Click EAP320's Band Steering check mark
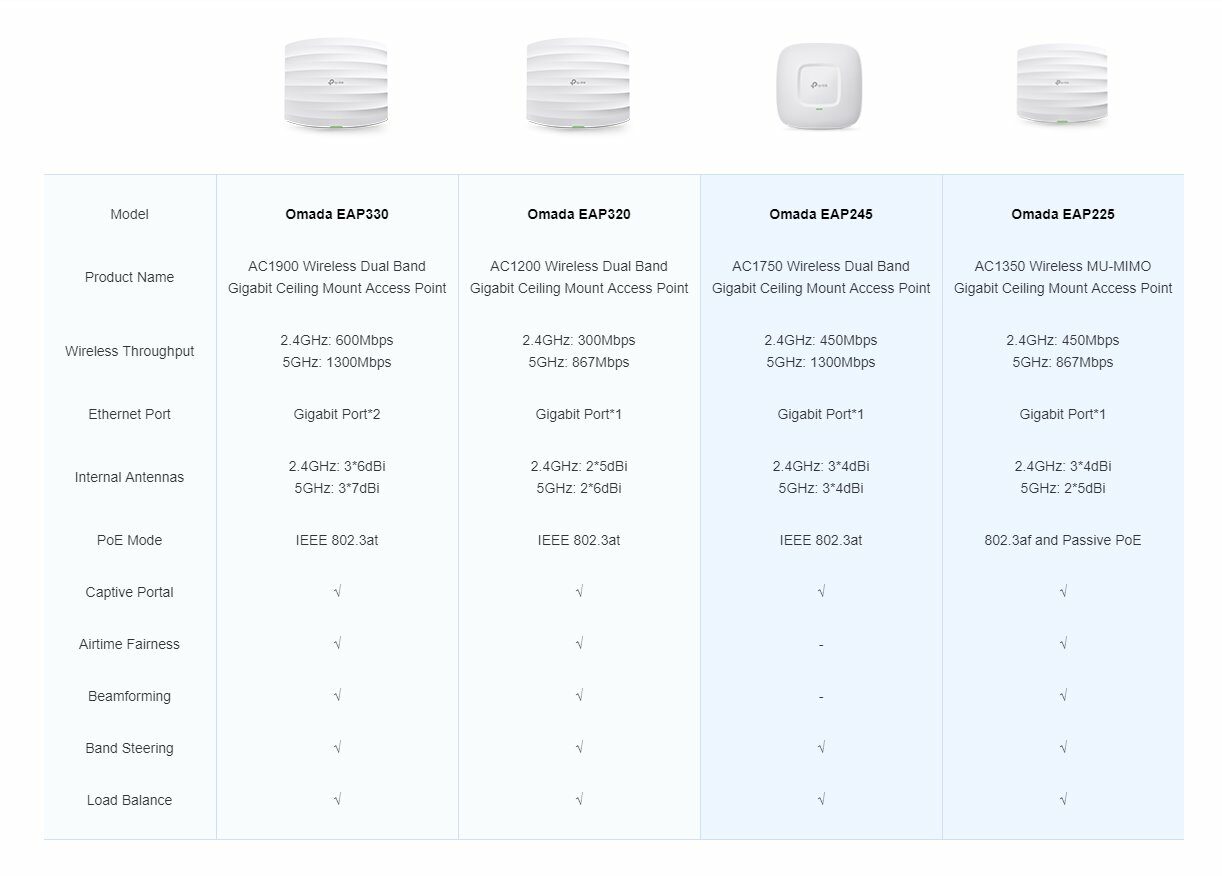The image size is (1222, 876). (579, 748)
